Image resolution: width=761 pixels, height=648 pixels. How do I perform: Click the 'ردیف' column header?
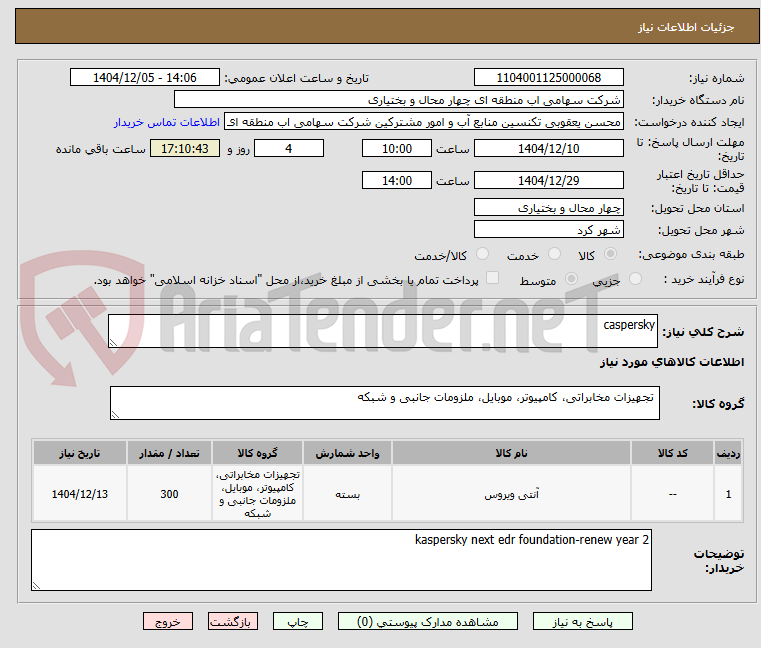click(728, 453)
